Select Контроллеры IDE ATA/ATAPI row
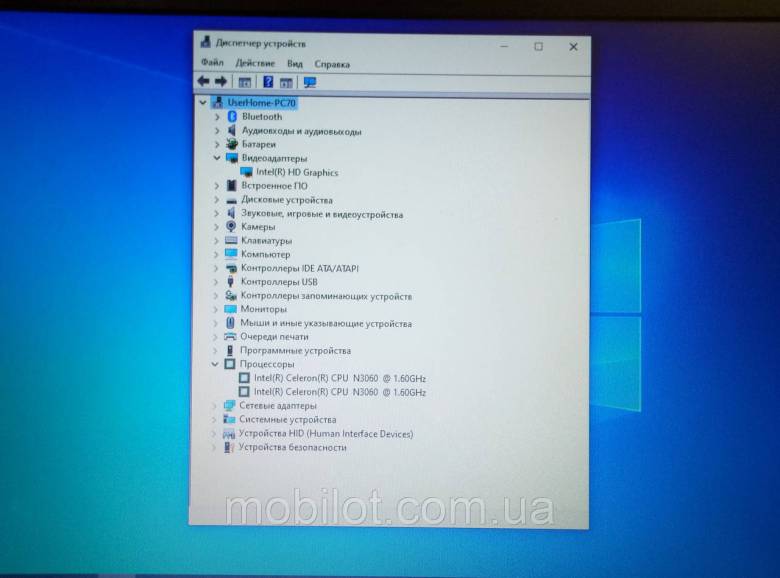The image size is (780, 578). (x=299, y=268)
